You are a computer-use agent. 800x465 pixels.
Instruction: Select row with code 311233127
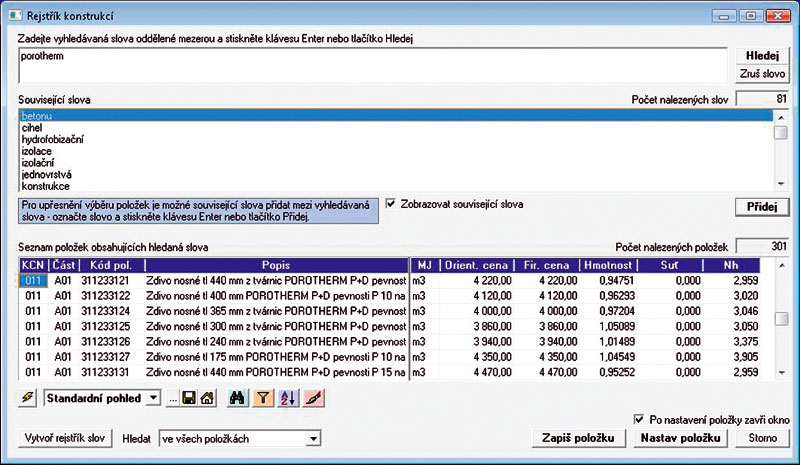[x=389, y=357]
